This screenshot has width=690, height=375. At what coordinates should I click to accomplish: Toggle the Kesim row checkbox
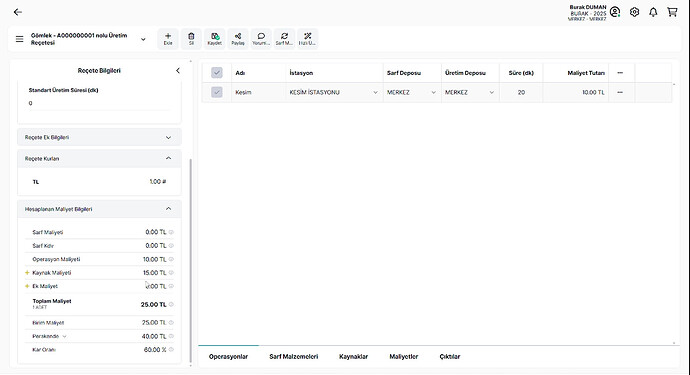click(217, 92)
